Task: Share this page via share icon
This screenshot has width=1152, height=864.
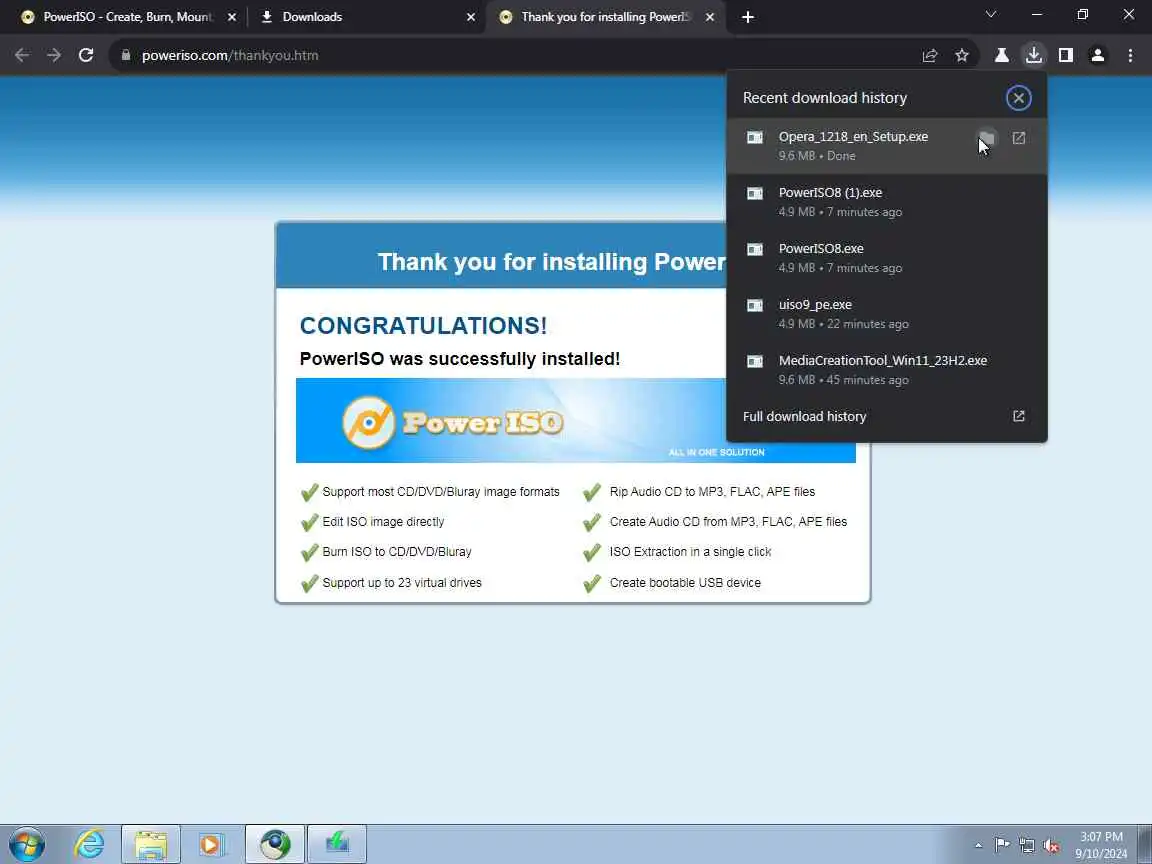Action: (929, 55)
